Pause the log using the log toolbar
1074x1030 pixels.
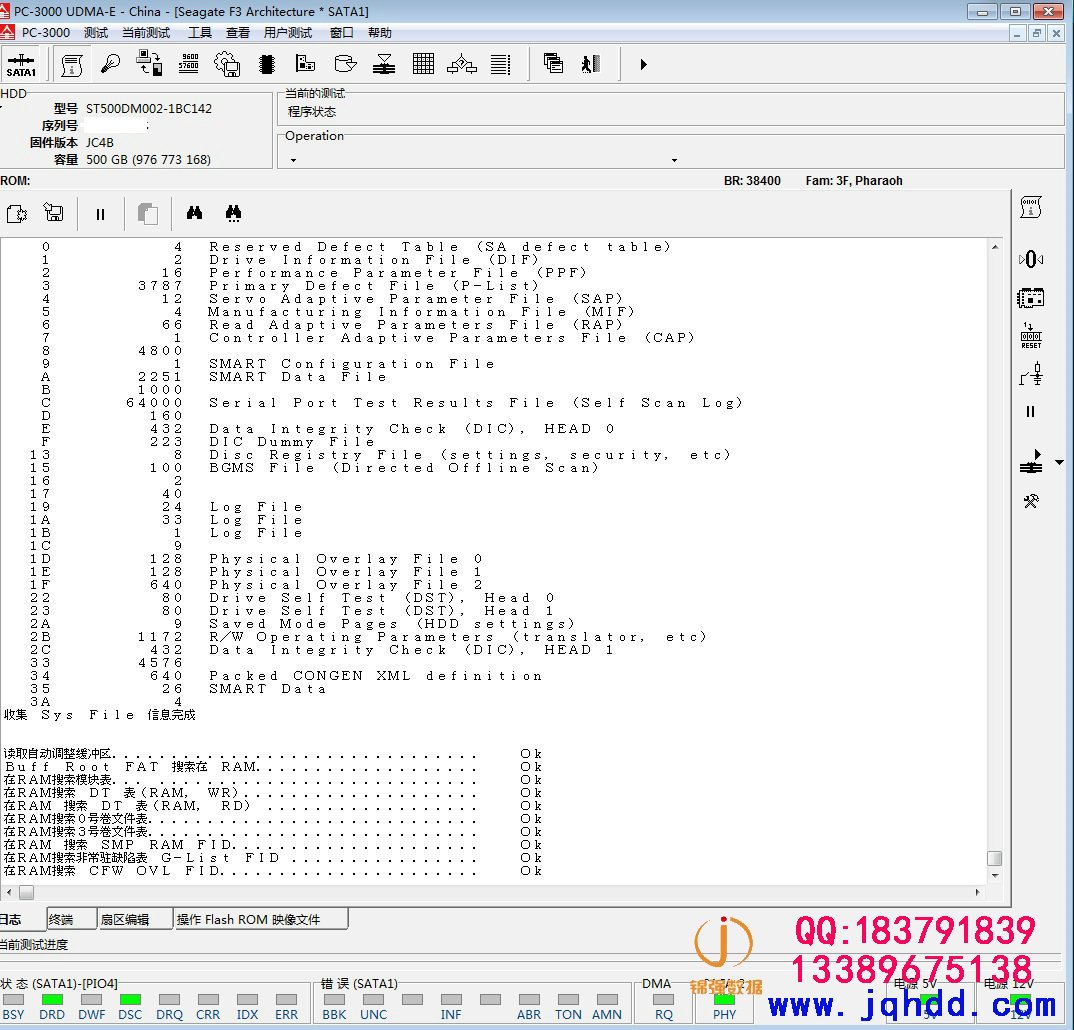point(101,214)
